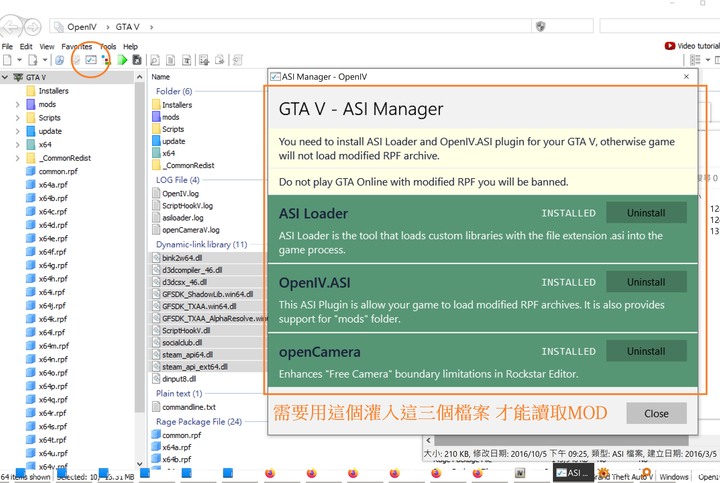Click the Name column header

coord(161,77)
